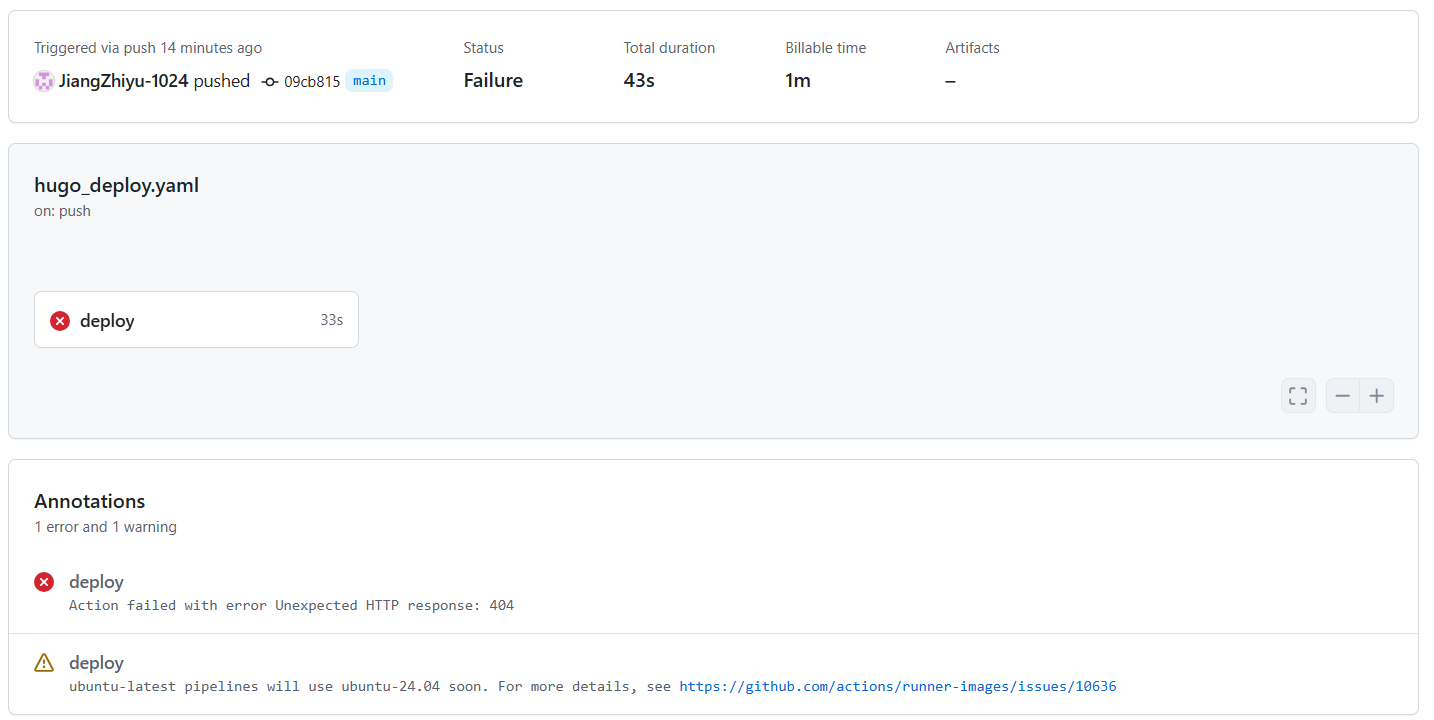Screen dimensions: 1434x720
Task: Open the deploy warning annotation title
Action: 96,663
